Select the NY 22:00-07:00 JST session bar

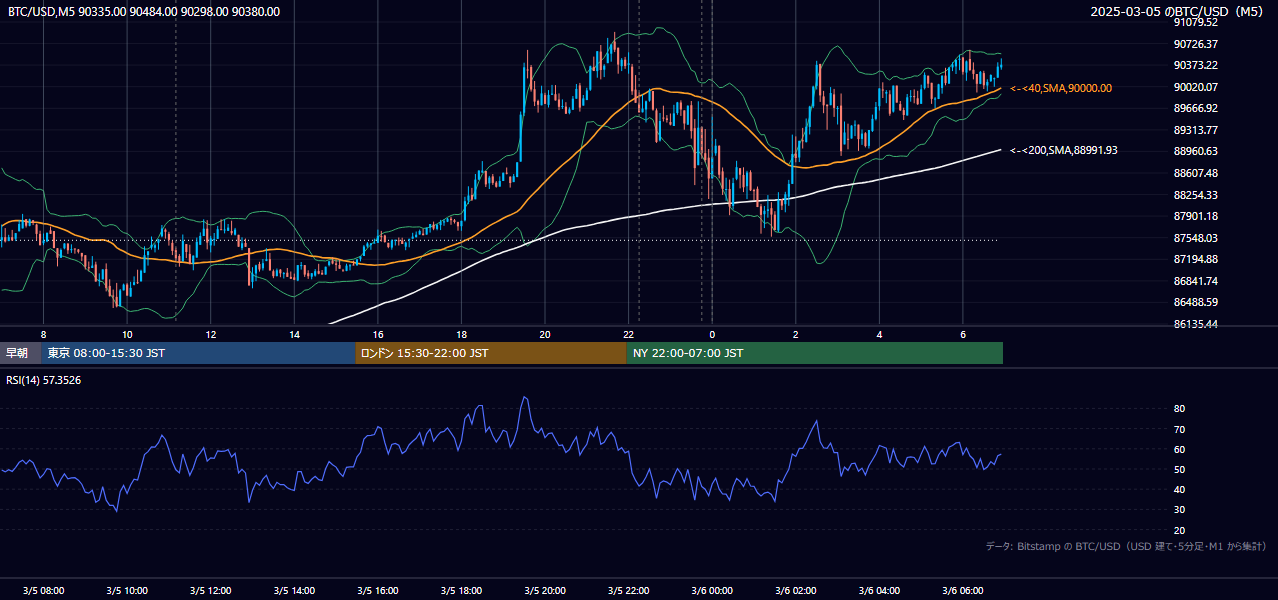pyautogui.click(x=815, y=353)
